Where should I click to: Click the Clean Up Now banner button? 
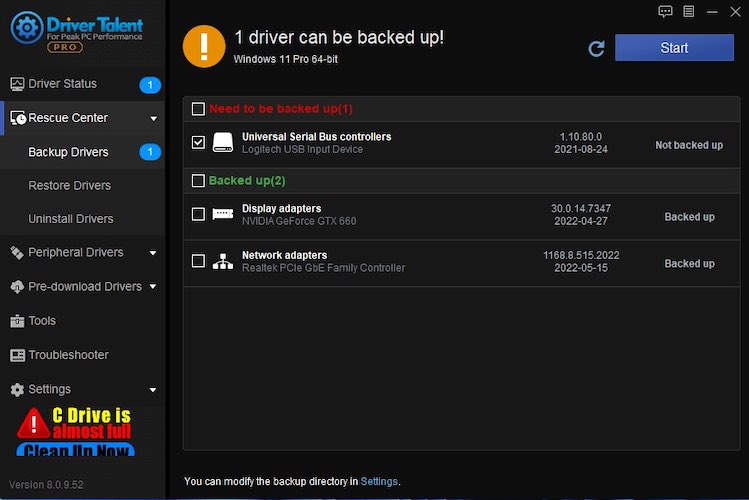pos(75,449)
